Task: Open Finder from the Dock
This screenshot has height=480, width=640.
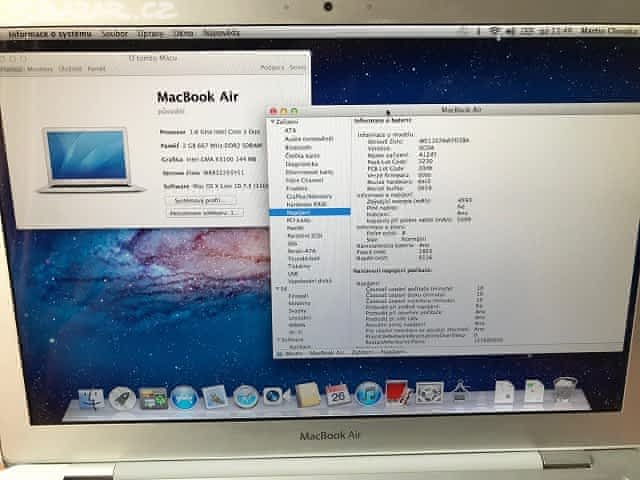Action: (x=91, y=398)
